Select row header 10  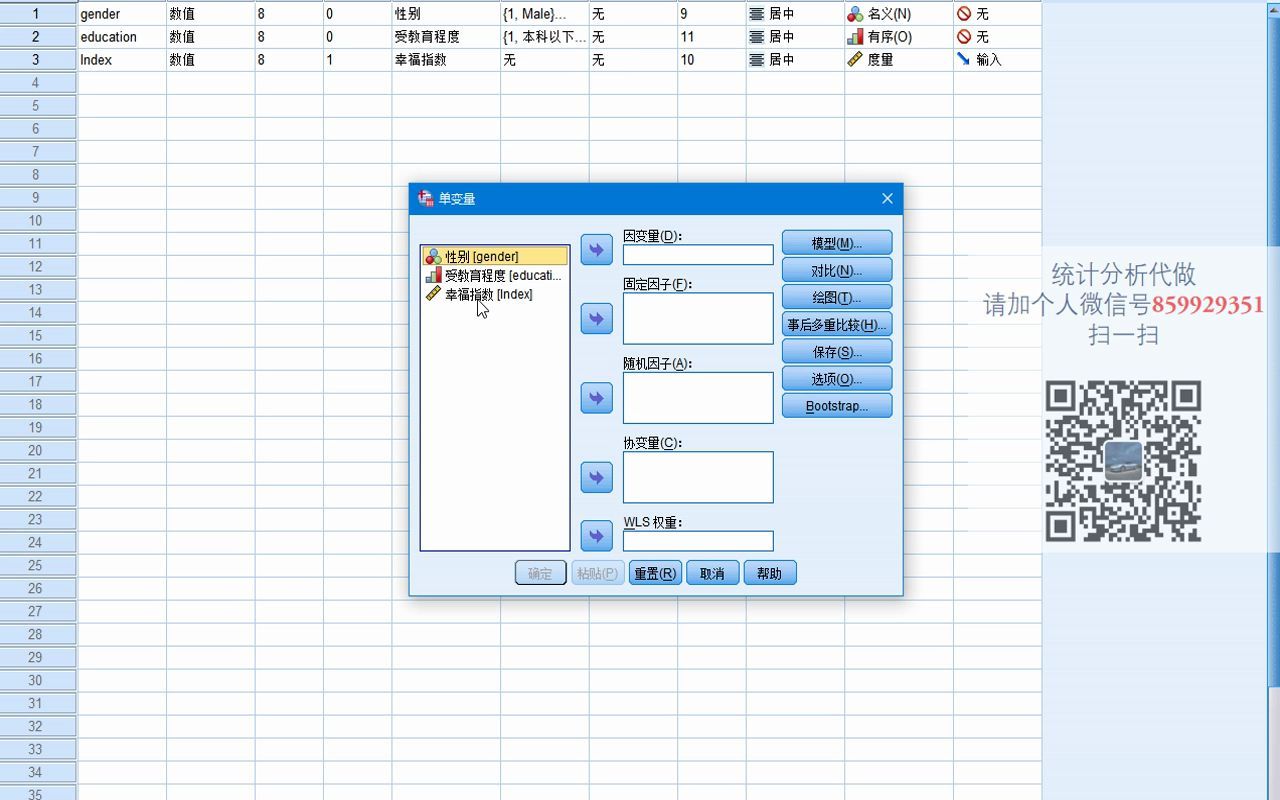(x=38, y=221)
